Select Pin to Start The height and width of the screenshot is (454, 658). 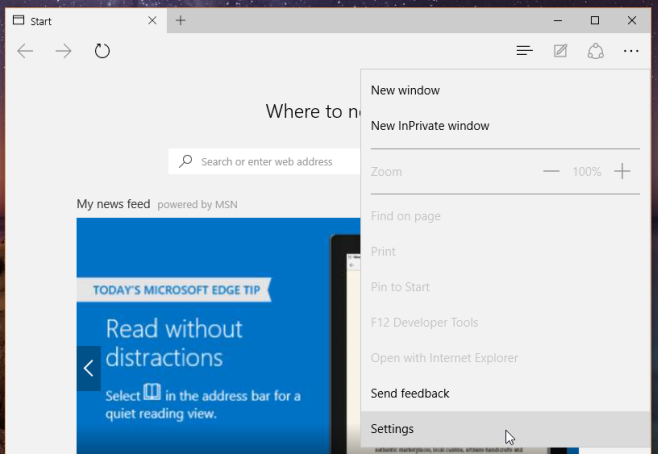506,287
